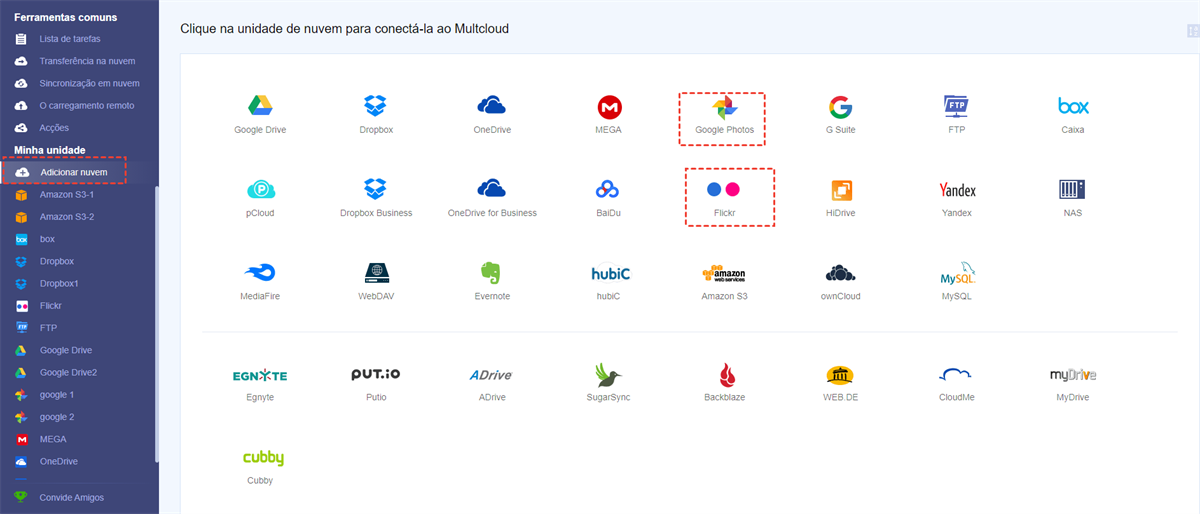Image resolution: width=1200 pixels, height=514 pixels.
Task: Choose the Egnyte cloud icon
Action: pos(260,375)
